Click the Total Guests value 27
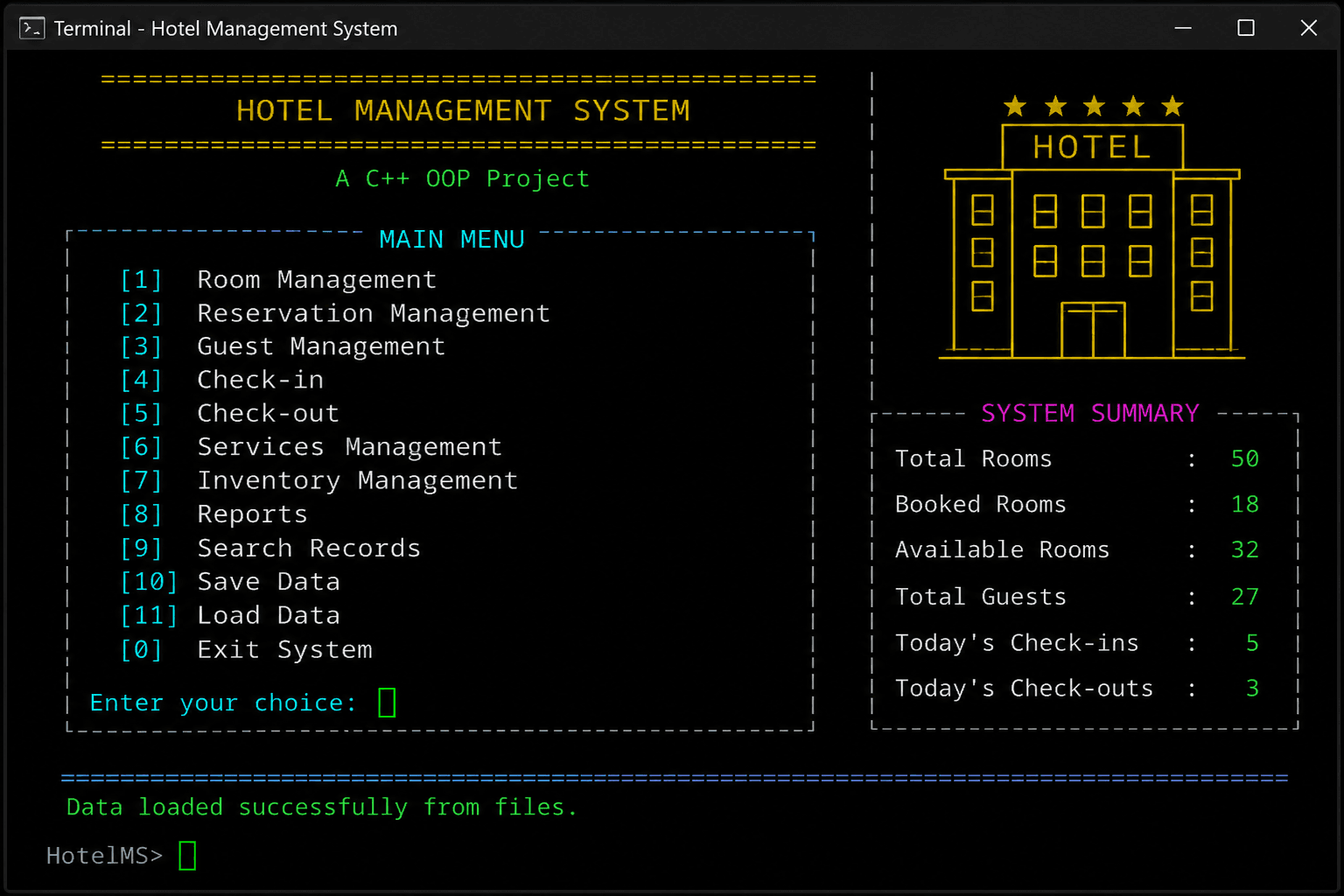This screenshot has width=1344, height=896. (x=1245, y=597)
